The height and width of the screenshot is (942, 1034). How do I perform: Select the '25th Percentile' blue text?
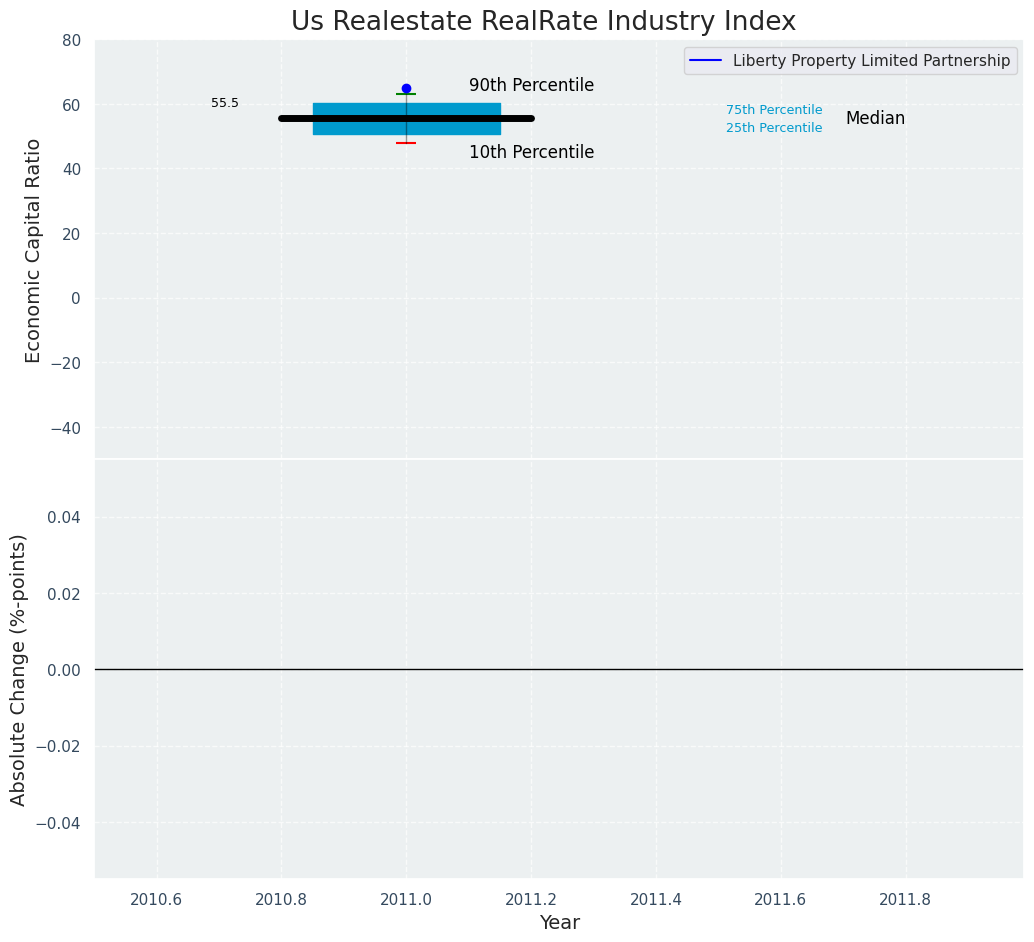(774, 128)
